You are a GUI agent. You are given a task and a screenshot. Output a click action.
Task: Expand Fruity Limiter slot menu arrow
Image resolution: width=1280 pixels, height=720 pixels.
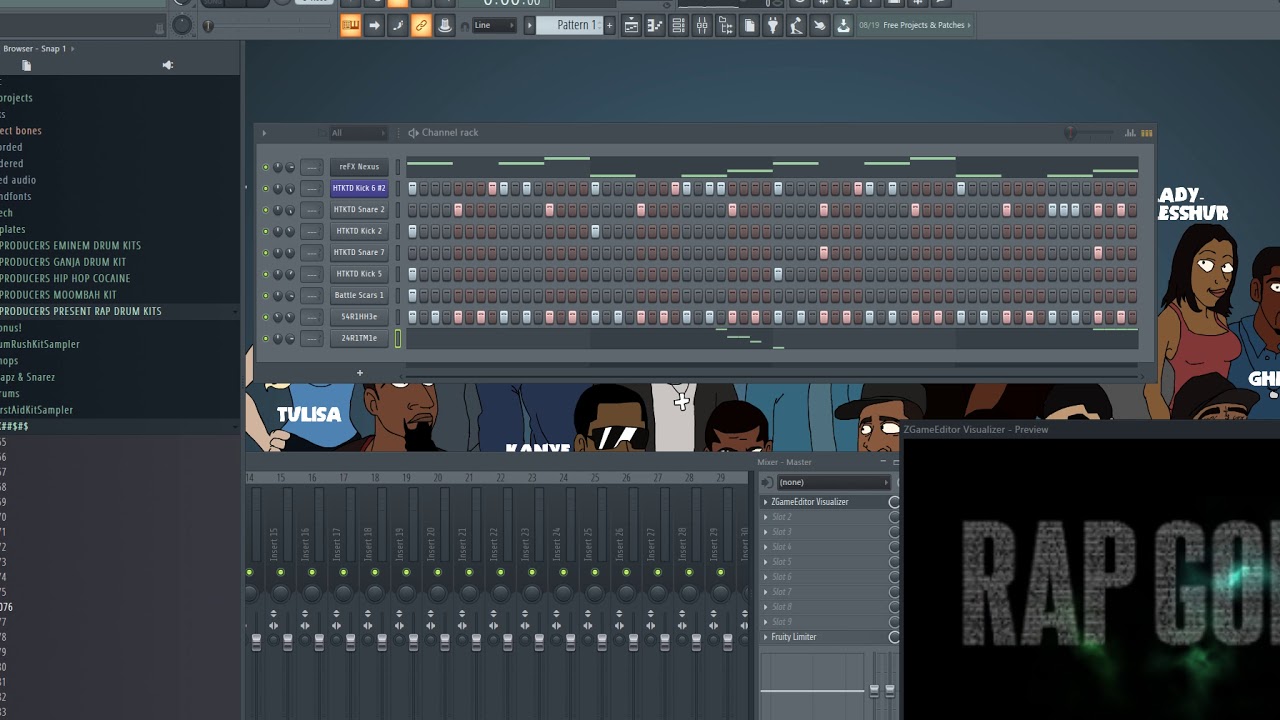coord(766,637)
